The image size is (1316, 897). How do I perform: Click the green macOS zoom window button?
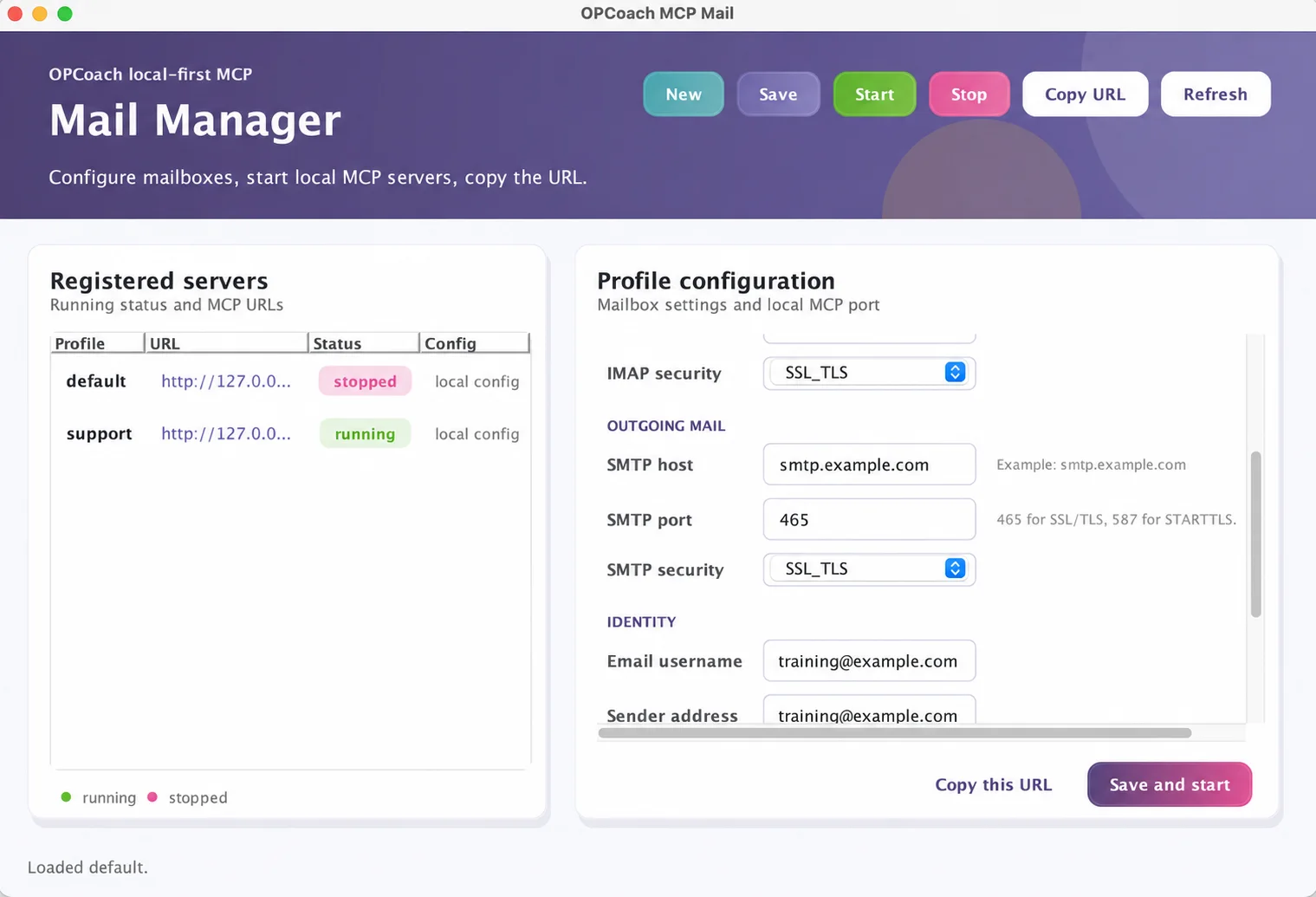tap(65, 13)
